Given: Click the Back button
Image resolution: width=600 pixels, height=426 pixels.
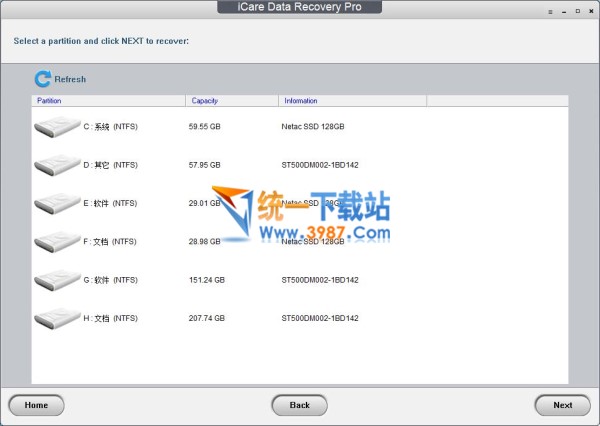Looking at the screenshot, I should point(300,405).
